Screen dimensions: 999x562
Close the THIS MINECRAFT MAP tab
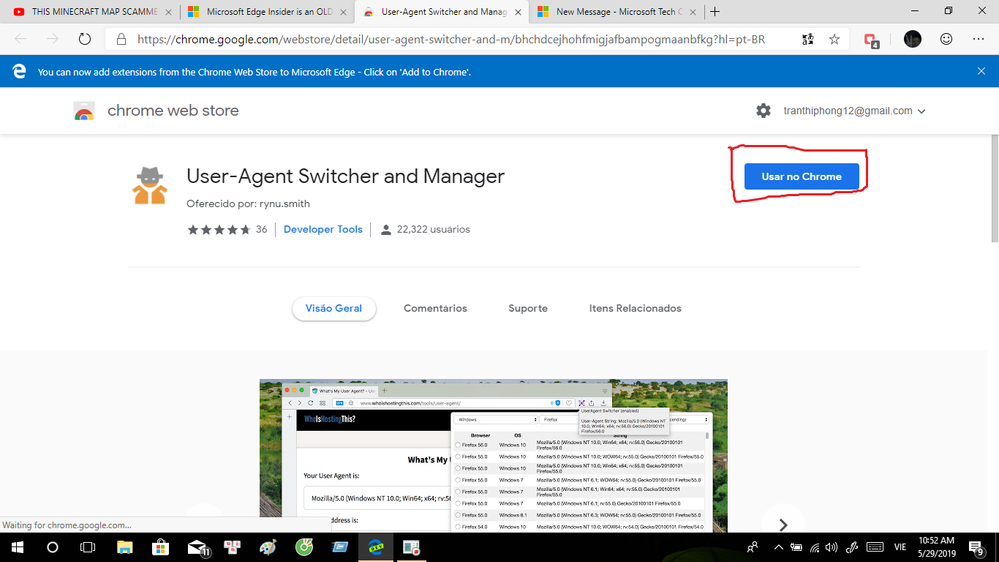168,12
